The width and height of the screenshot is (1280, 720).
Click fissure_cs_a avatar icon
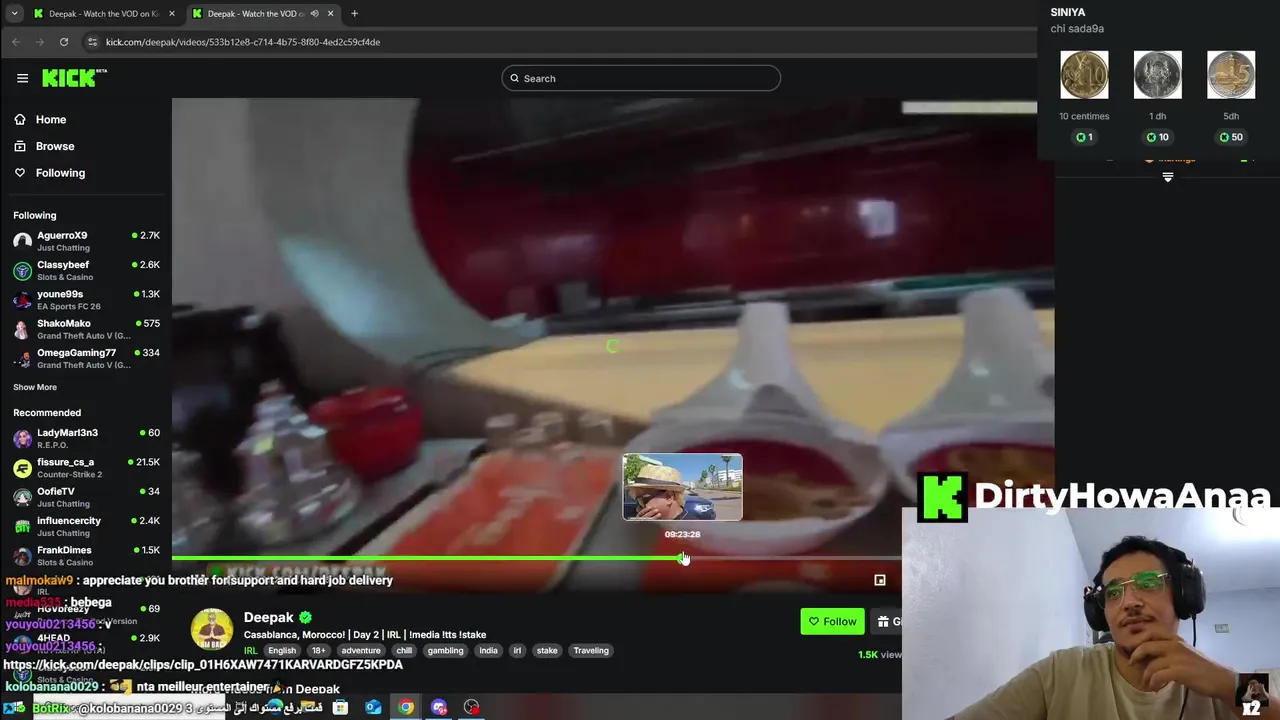click(22, 468)
